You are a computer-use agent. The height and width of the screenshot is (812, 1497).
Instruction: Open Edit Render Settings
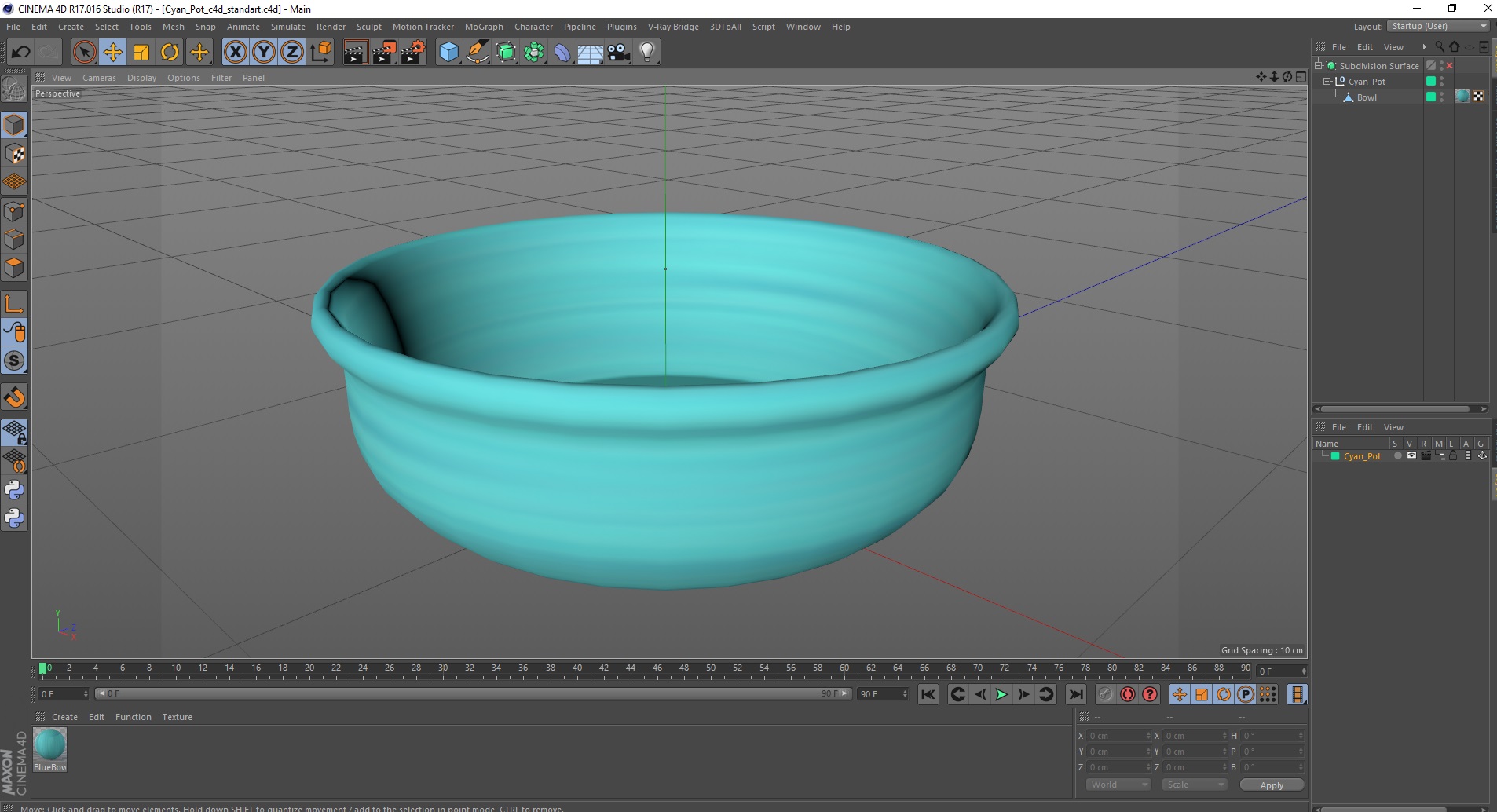(413, 53)
